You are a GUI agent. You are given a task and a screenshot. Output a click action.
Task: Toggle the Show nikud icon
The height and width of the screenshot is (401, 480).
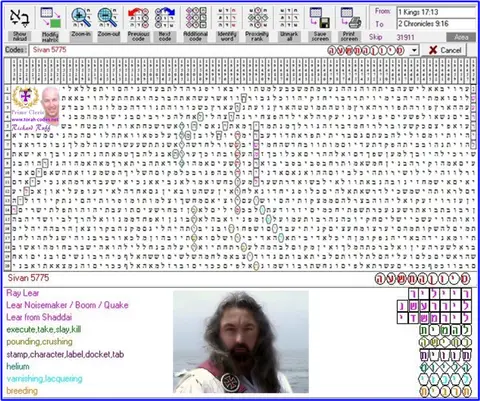[x=19, y=18]
